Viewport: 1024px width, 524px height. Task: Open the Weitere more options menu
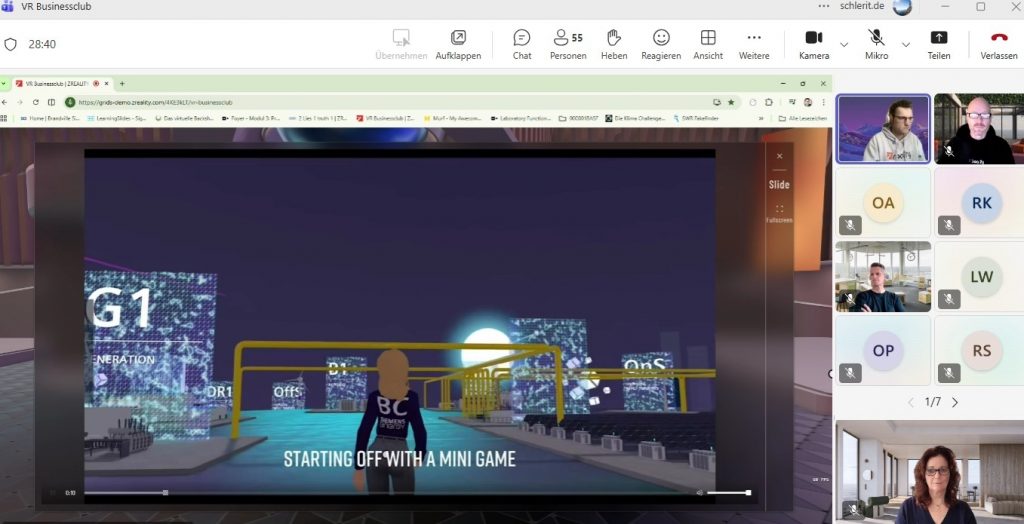point(754,43)
